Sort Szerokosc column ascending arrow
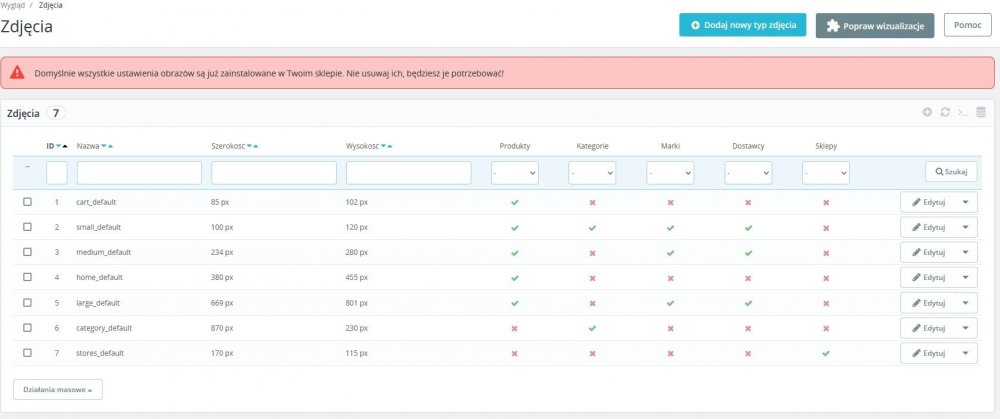 point(257,146)
